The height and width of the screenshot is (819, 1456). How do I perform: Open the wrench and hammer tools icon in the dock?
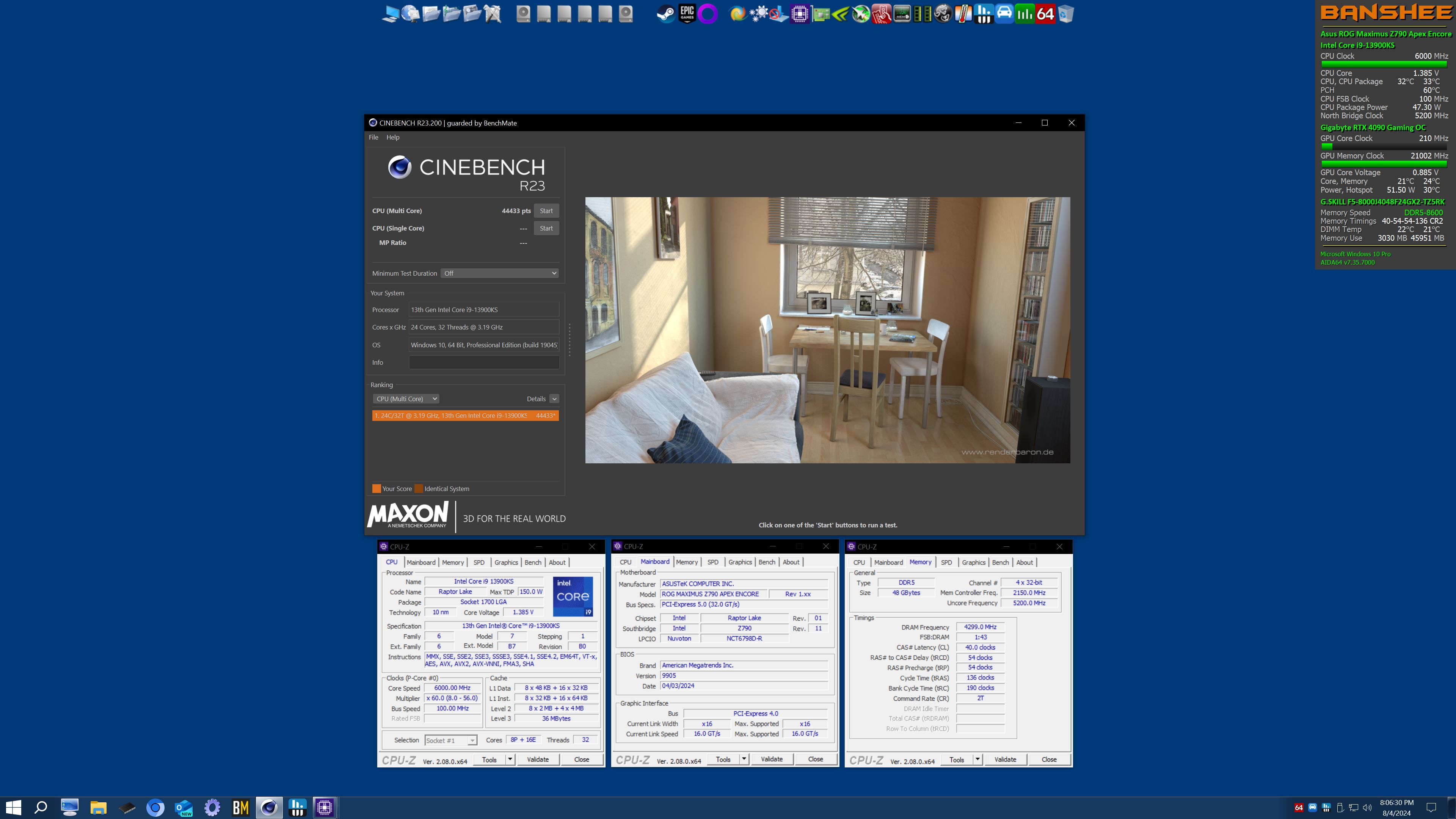click(492, 14)
